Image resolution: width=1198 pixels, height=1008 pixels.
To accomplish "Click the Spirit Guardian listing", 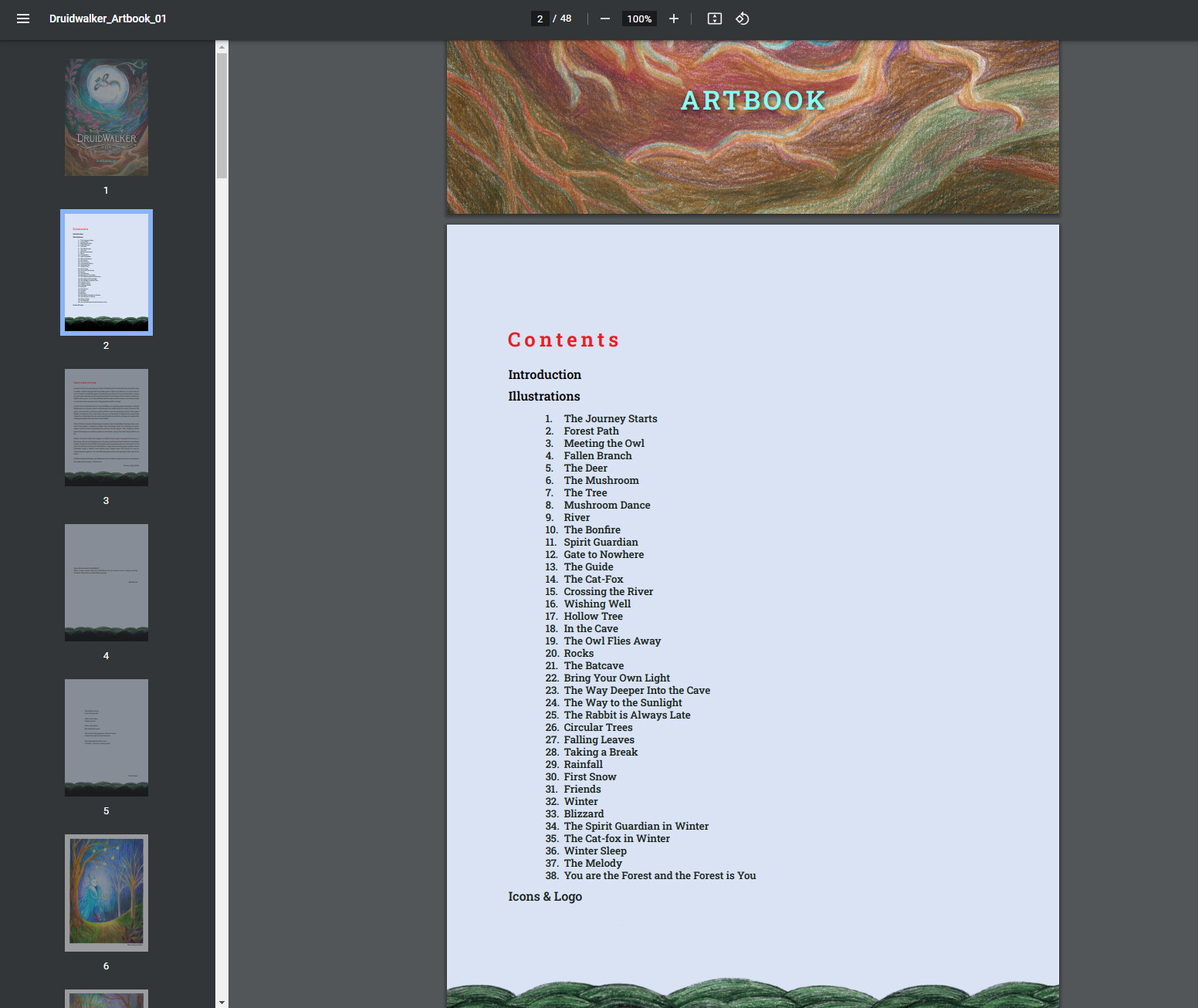I will click(601, 542).
